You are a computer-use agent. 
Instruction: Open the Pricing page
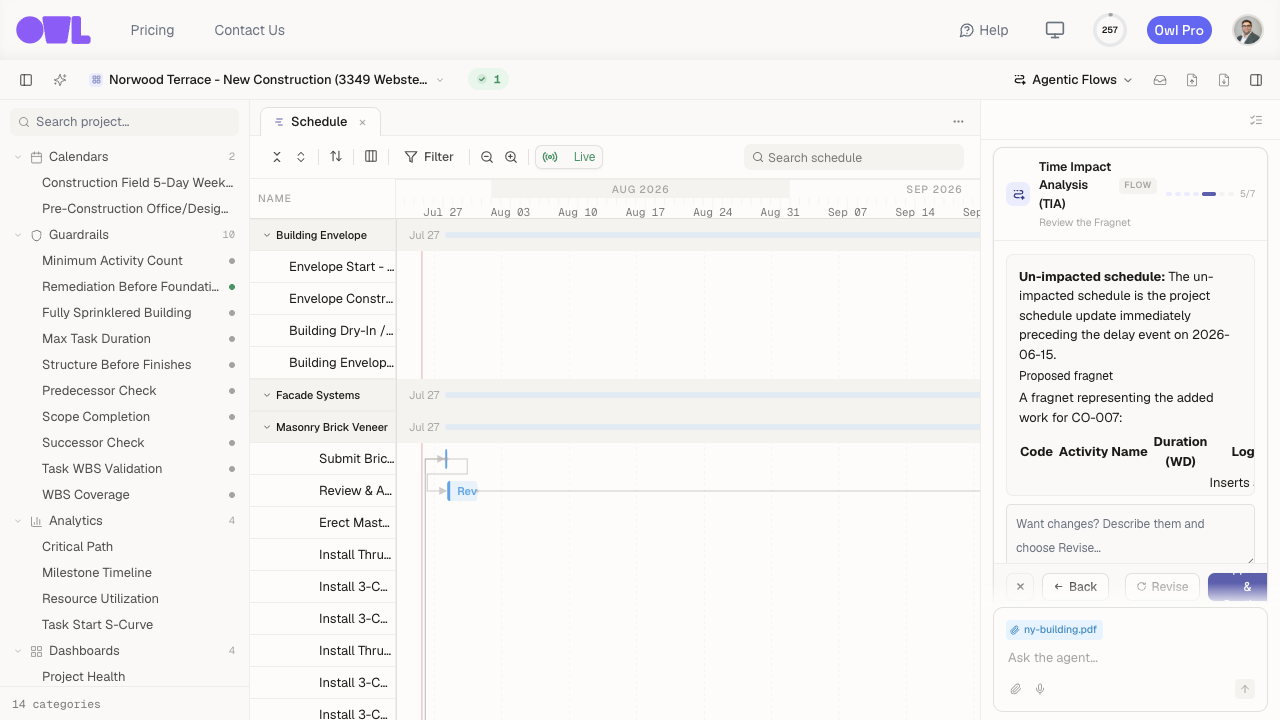[152, 30]
